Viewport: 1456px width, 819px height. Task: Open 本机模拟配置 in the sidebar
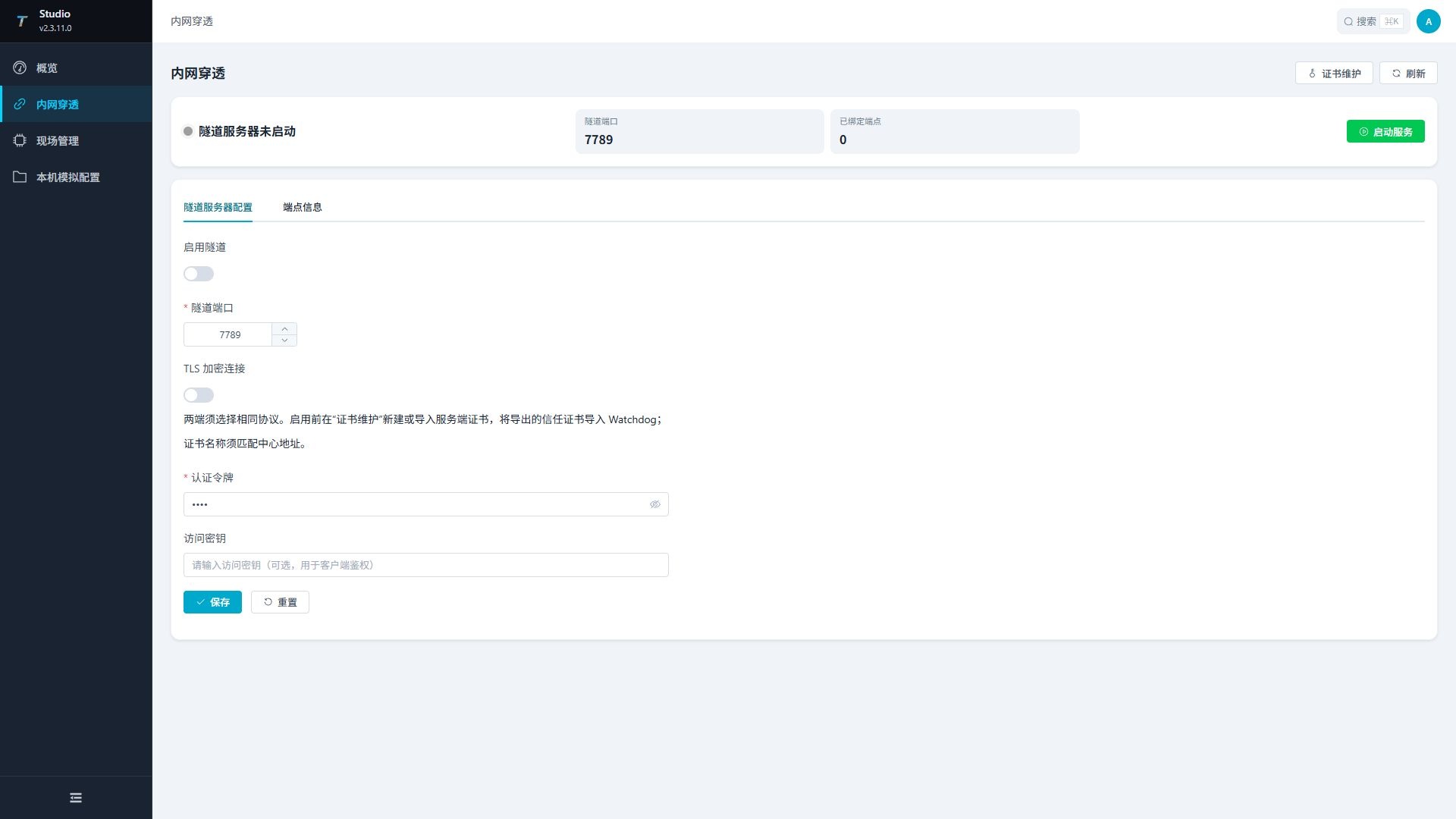(x=76, y=177)
